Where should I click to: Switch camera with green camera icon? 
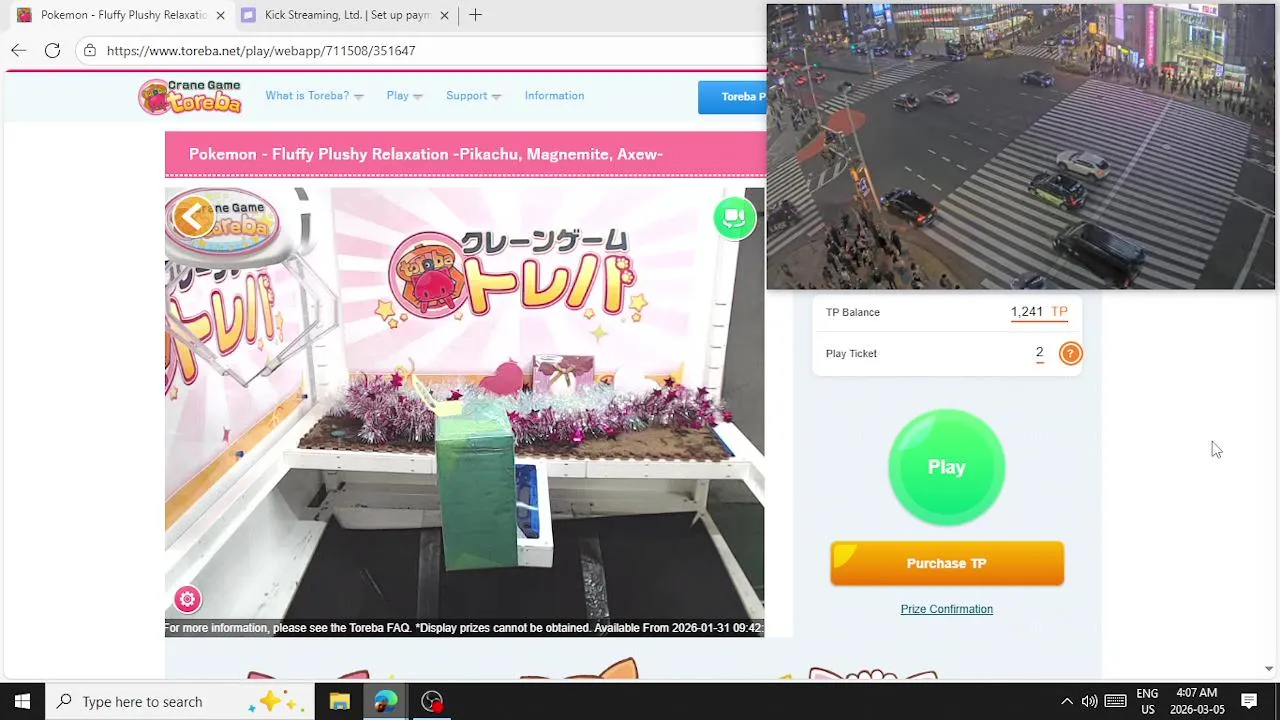pos(735,218)
